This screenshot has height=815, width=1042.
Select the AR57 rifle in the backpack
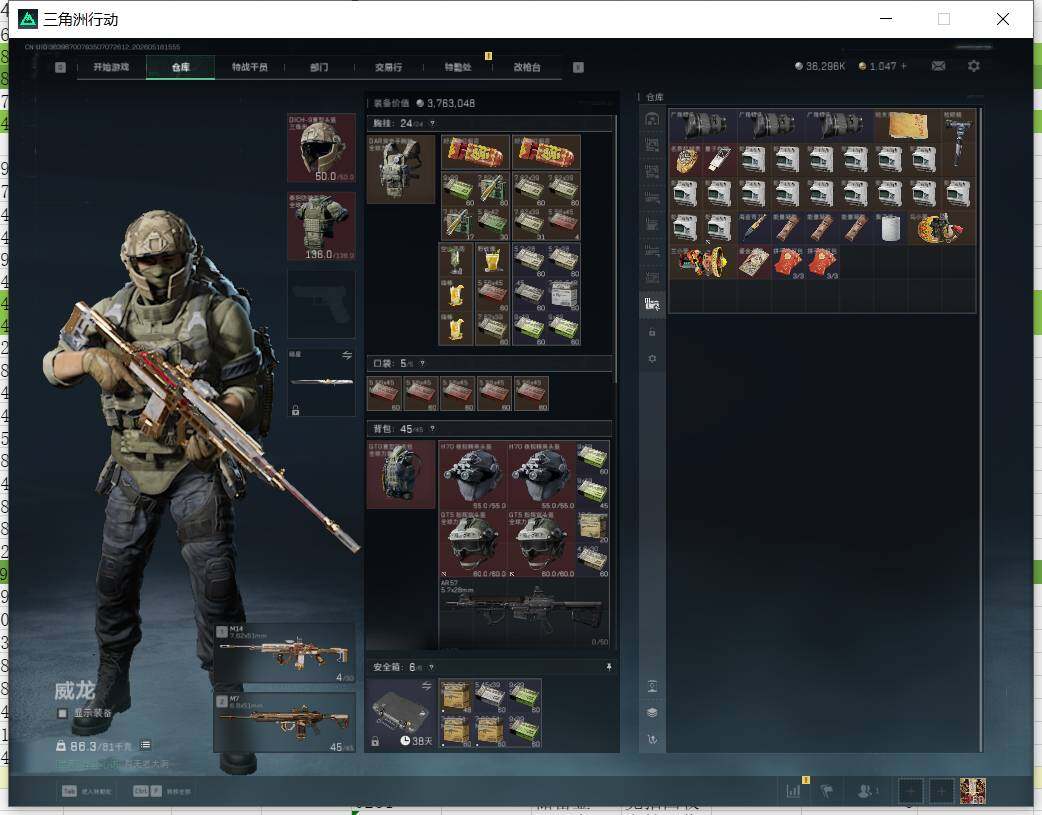click(x=524, y=613)
